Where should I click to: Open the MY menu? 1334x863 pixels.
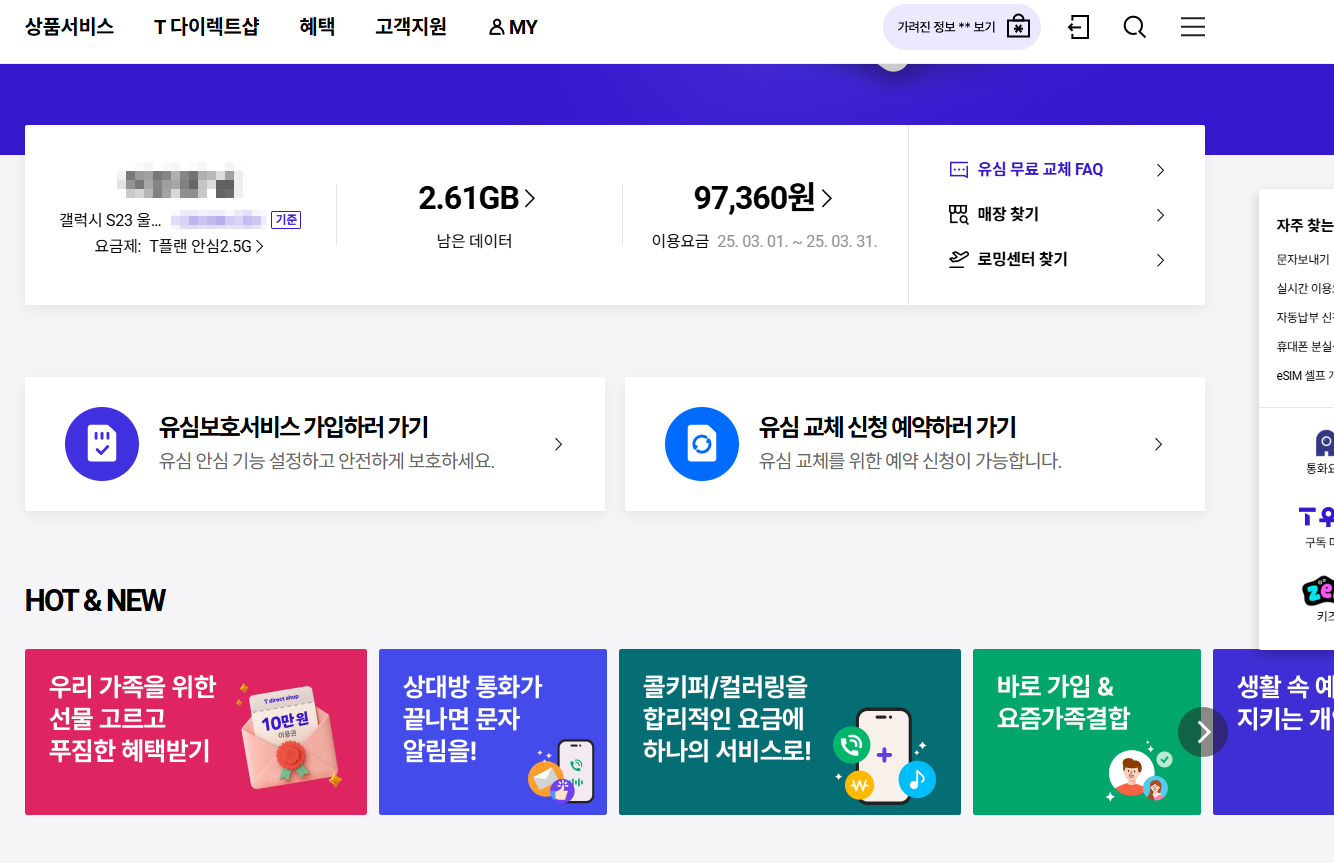(x=513, y=28)
